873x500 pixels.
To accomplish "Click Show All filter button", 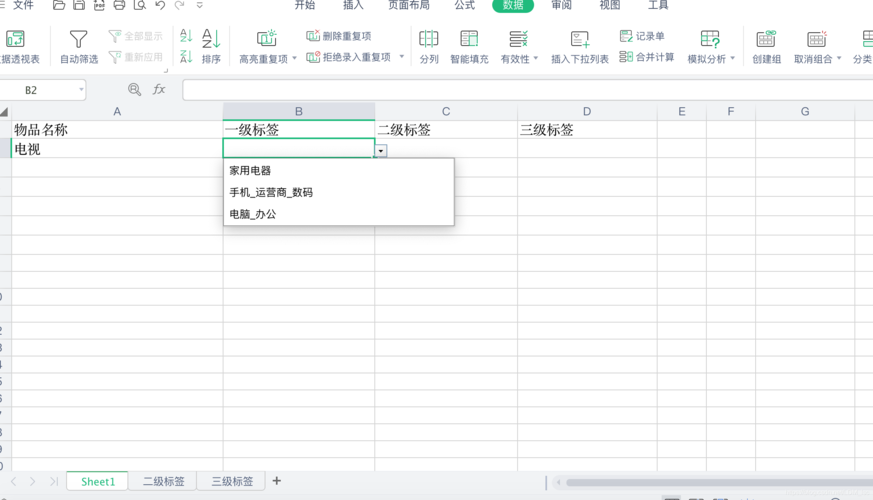I will tap(135, 36).
